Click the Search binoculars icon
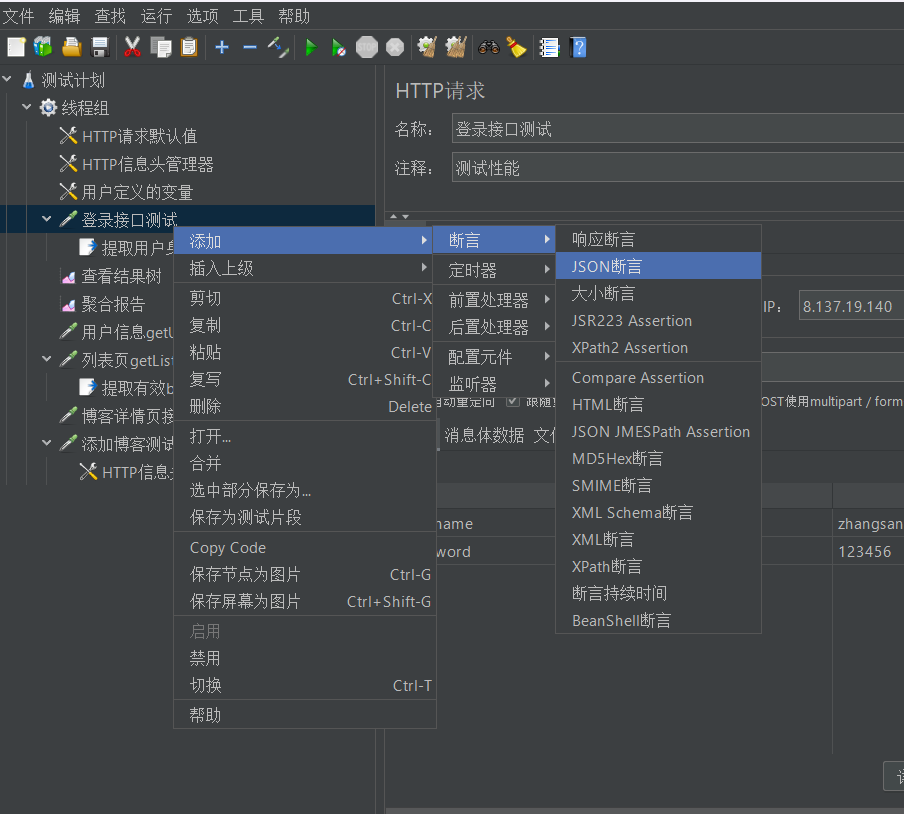 click(488, 47)
